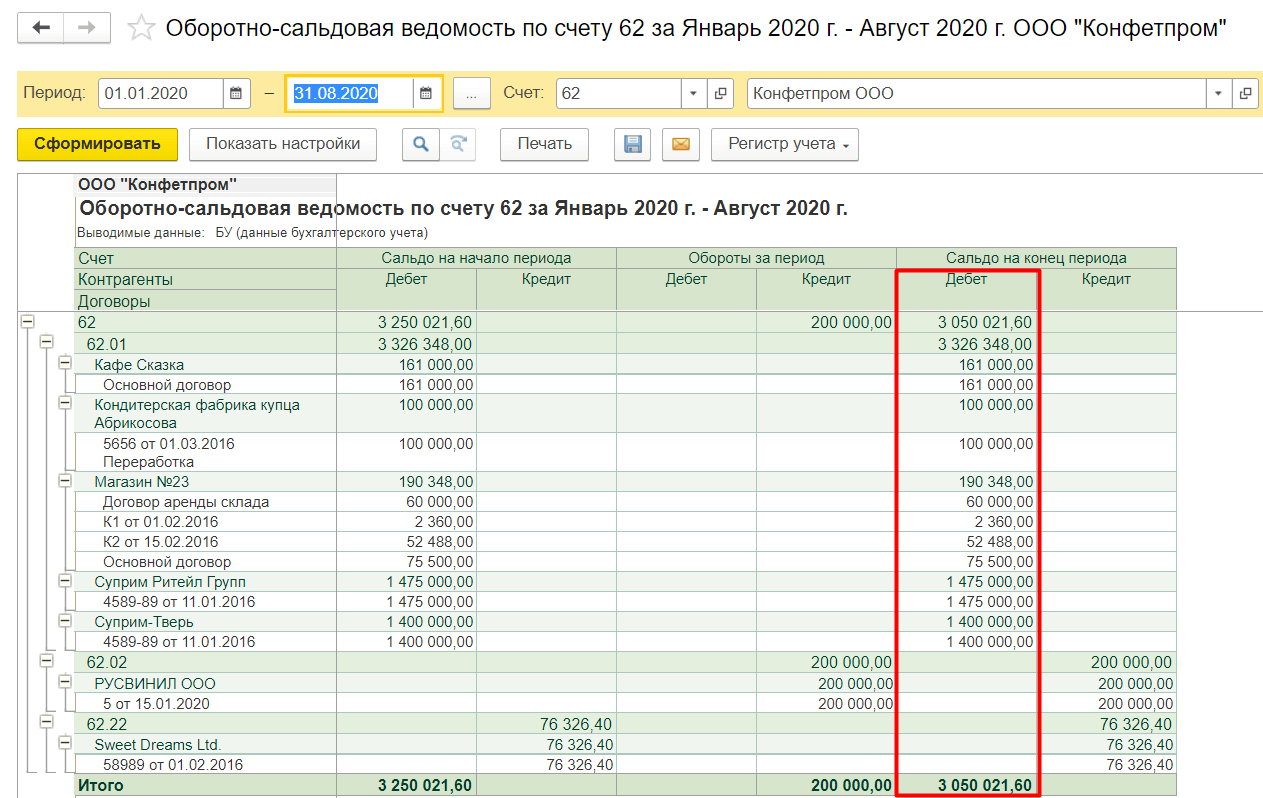Open calendar for start date 01.01.2020

click(x=236, y=93)
